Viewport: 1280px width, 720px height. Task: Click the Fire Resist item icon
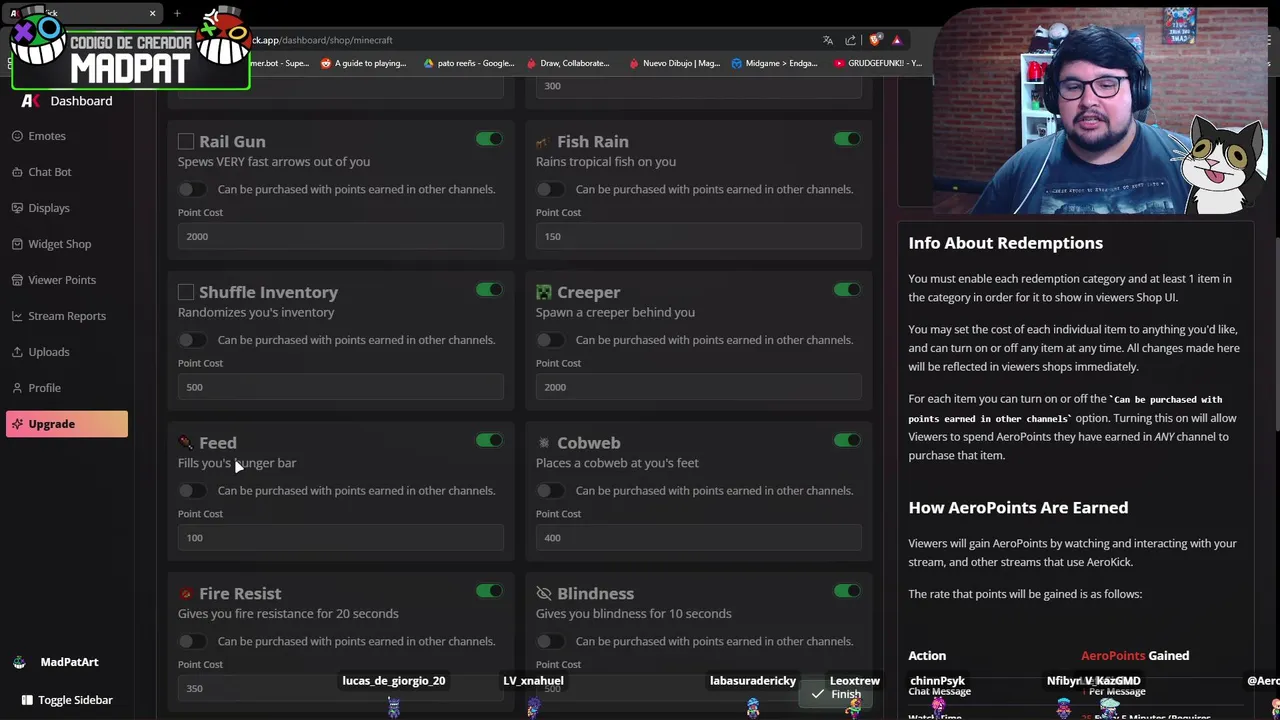186,593
